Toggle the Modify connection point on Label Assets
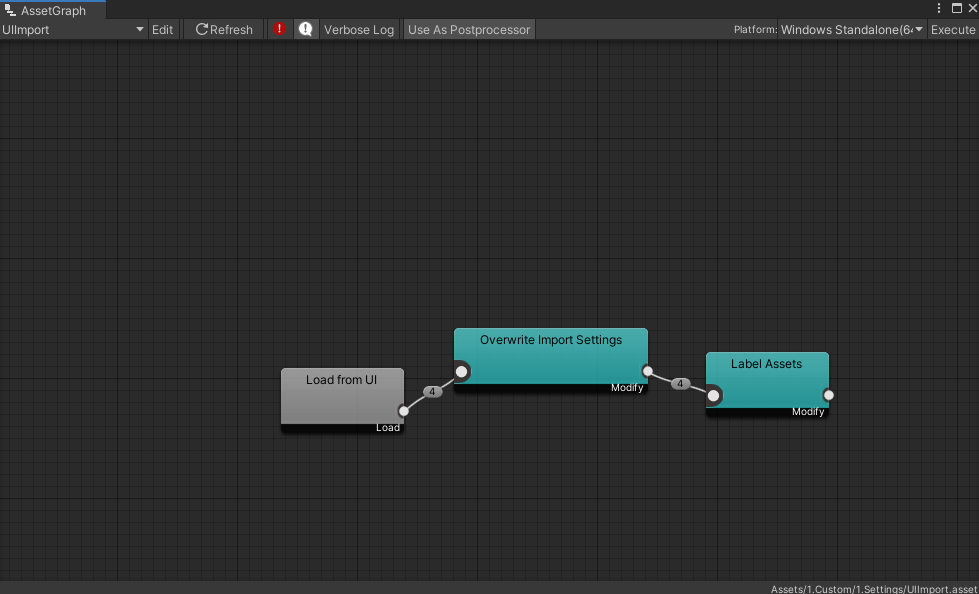The width and height of the screenshot is (979, 594). (828, 395)
